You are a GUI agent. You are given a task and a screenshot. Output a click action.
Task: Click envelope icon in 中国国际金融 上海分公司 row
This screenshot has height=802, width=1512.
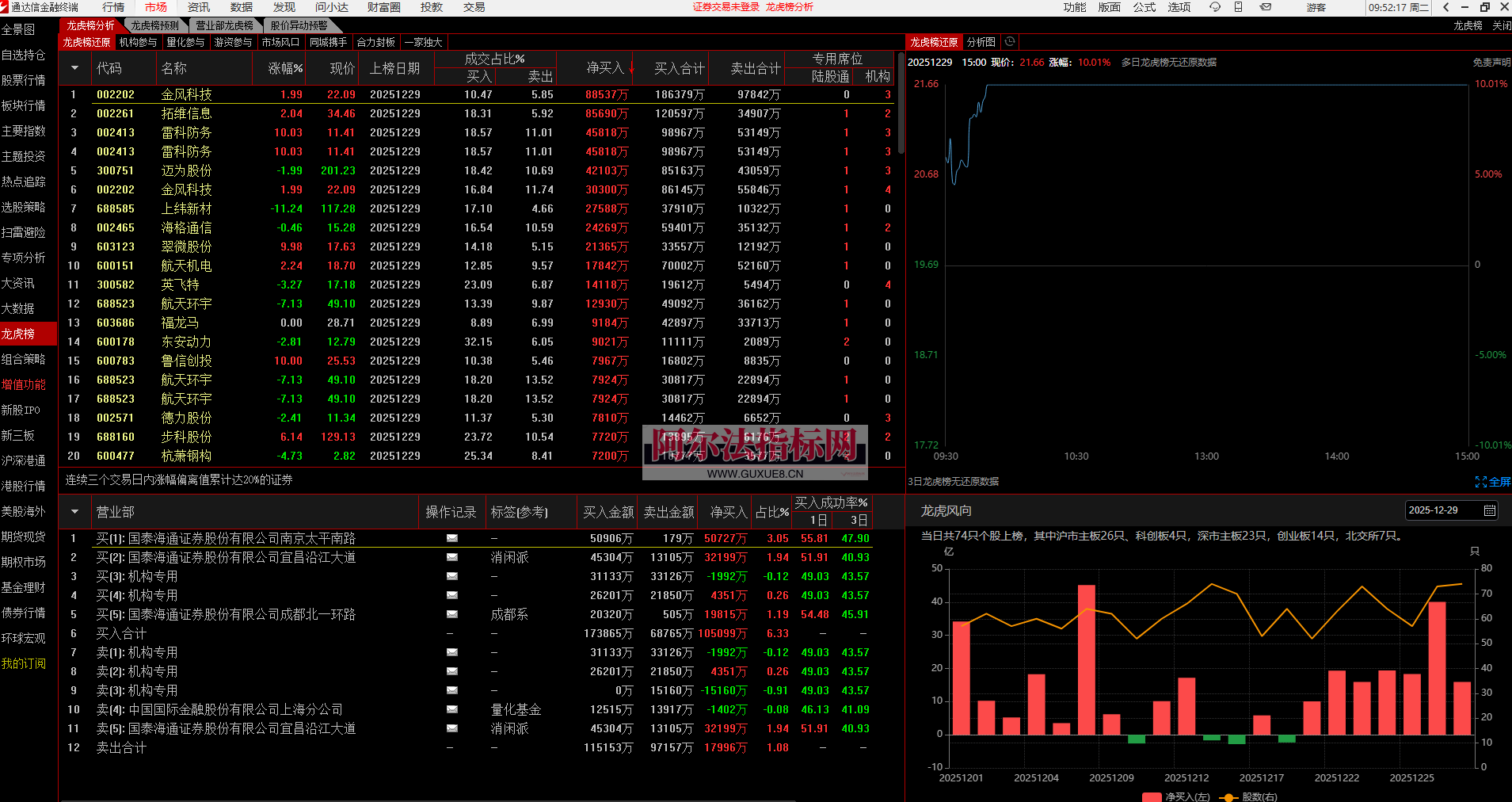point(451,709)
